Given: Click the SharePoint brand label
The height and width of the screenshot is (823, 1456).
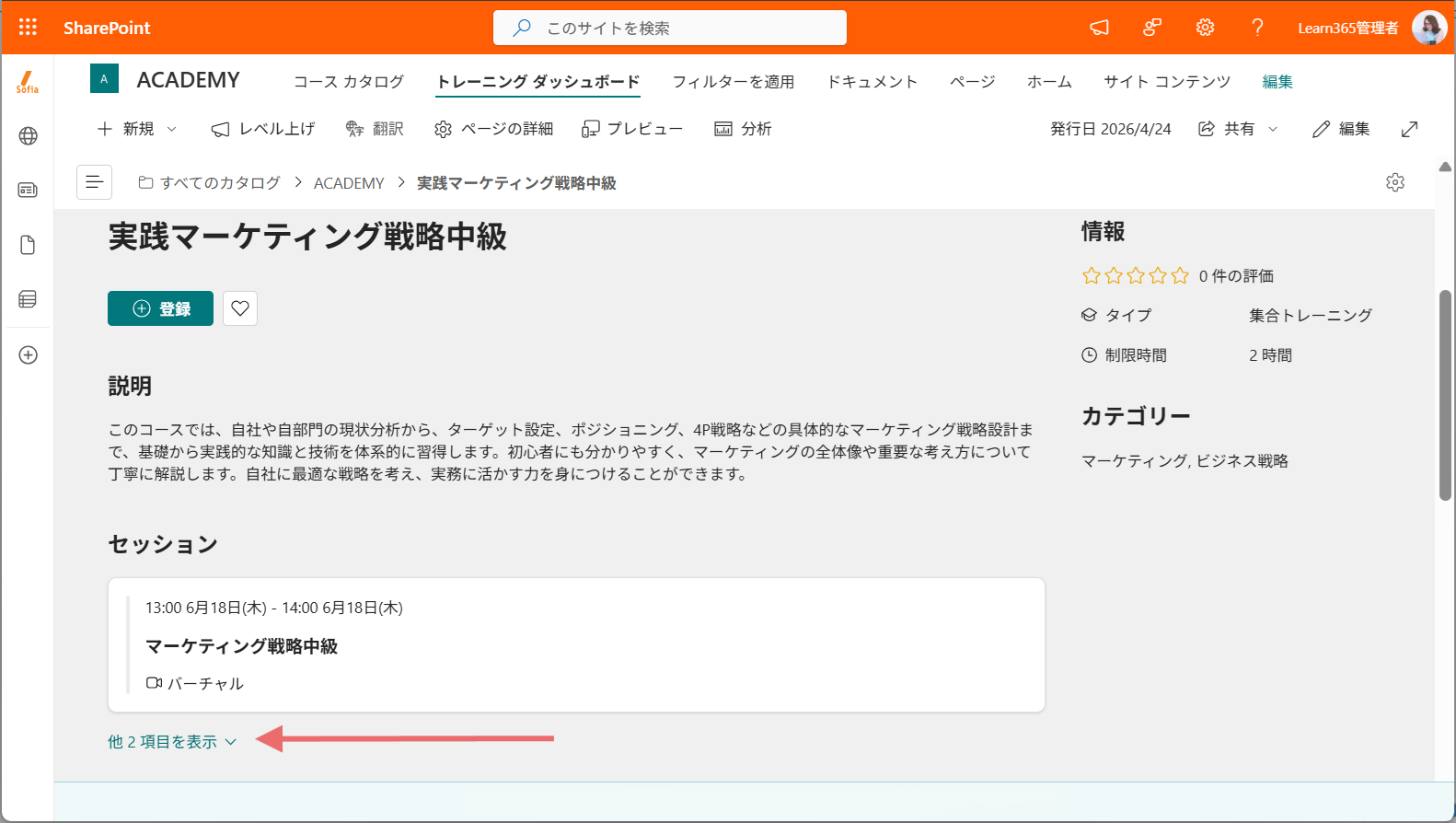Looking at the screenshot, I should [107, 28].
